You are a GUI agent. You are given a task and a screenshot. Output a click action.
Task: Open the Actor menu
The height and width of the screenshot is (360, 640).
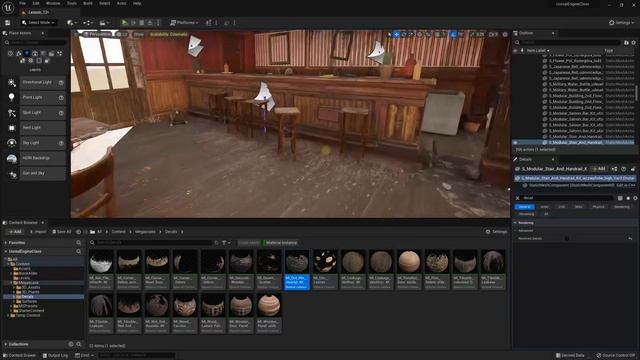(121, 3)
